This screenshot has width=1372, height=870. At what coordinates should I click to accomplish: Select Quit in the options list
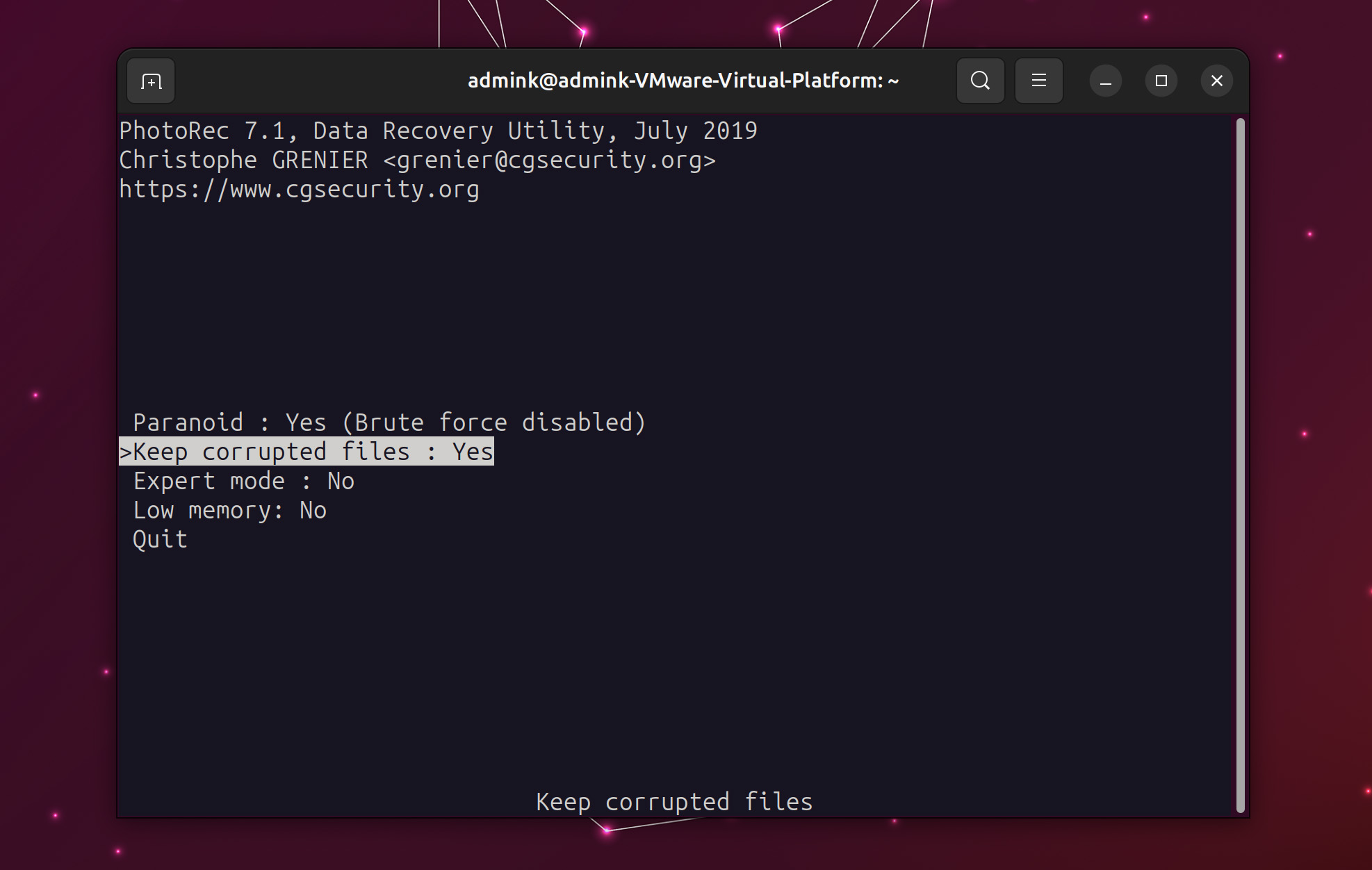click(x=161, y=539)
